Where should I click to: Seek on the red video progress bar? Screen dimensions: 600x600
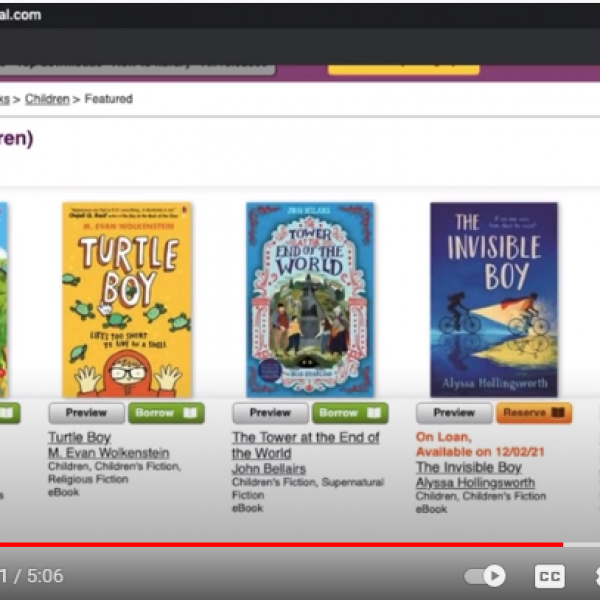281,545
